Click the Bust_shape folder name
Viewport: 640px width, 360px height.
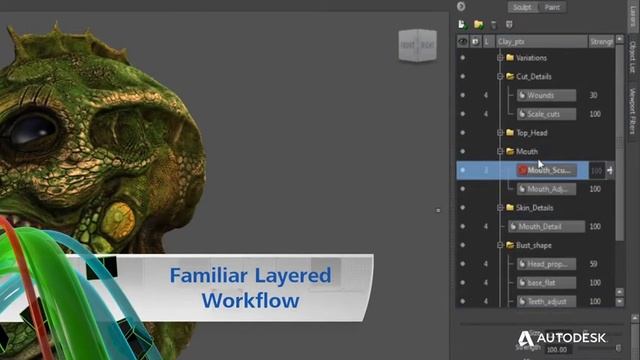(x=534, y=245)
